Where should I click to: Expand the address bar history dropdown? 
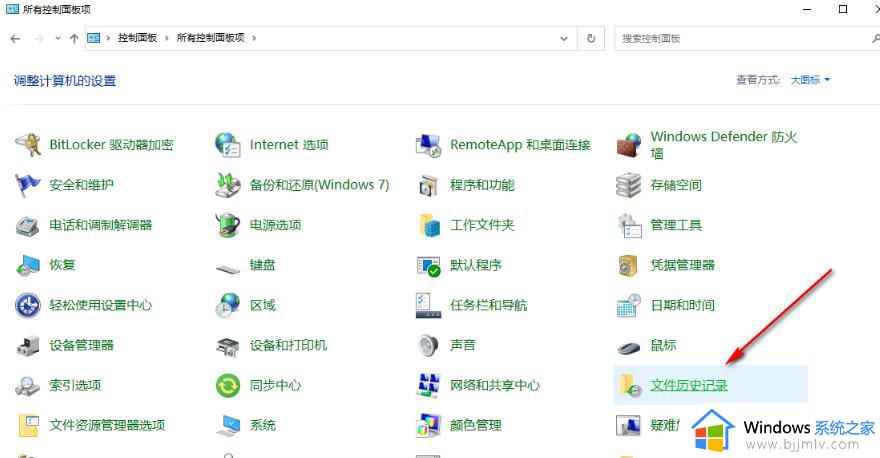563,39
